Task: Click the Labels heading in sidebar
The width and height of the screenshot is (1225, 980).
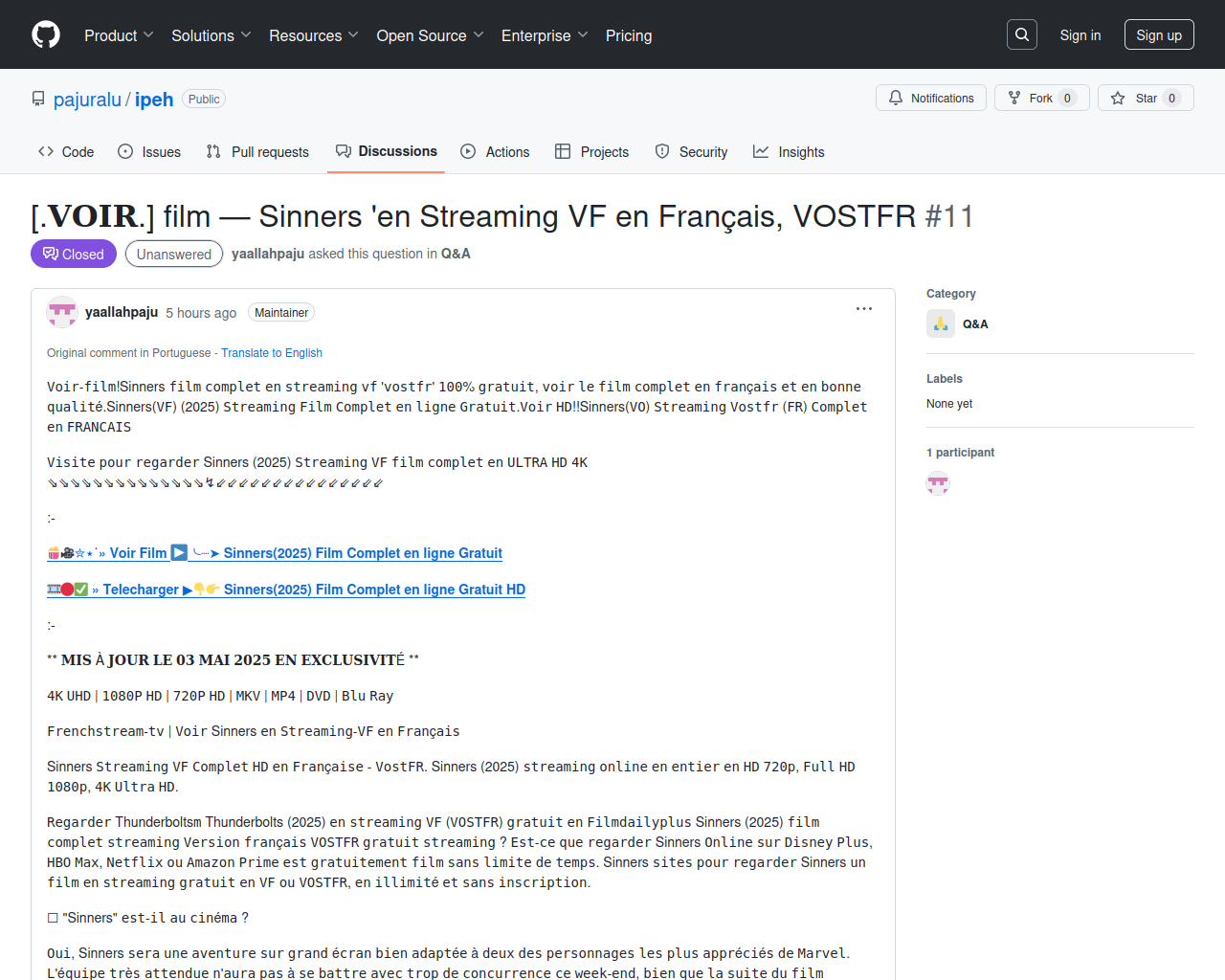Action: pyautogui.click(x=945, y=379)
